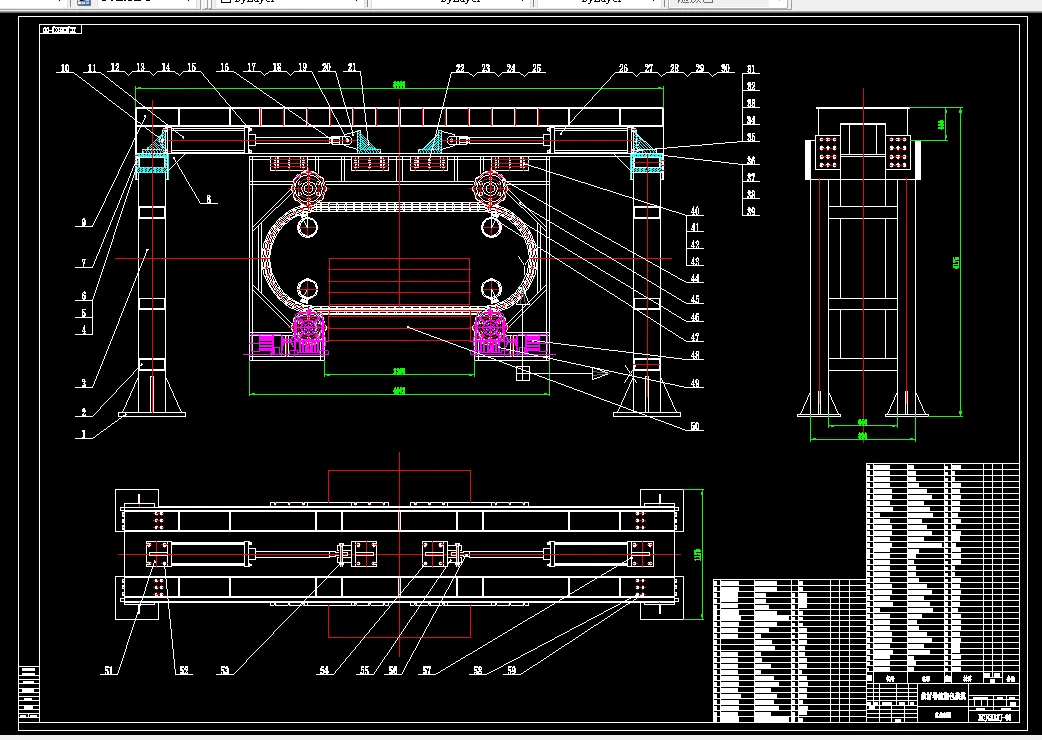The height and width of the screenshot is (740, 1042).
Task: Click part callout 8 under beam
Action: pos(208,199)
